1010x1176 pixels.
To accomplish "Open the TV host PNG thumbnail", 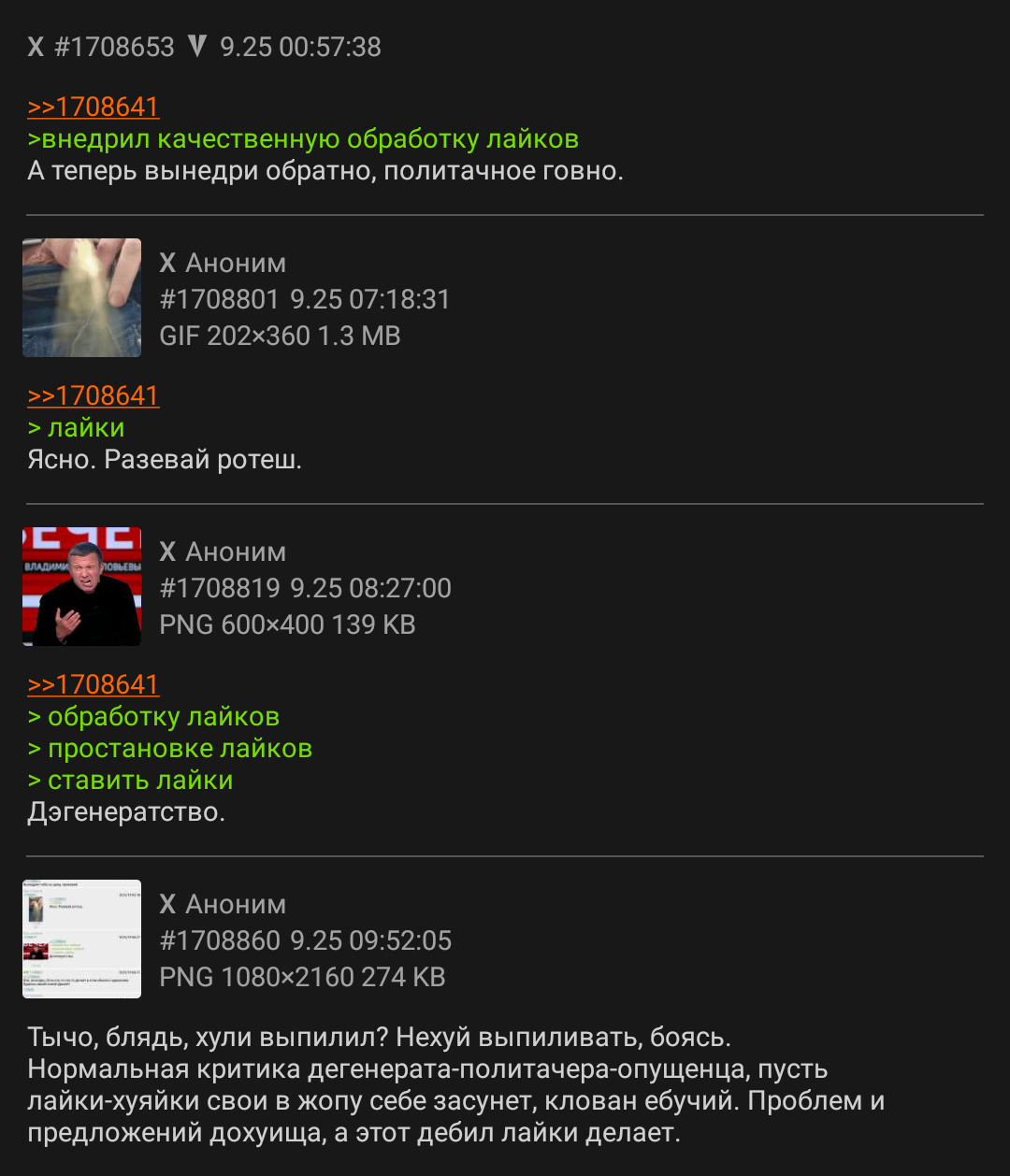I will click(x=82, y=586).
